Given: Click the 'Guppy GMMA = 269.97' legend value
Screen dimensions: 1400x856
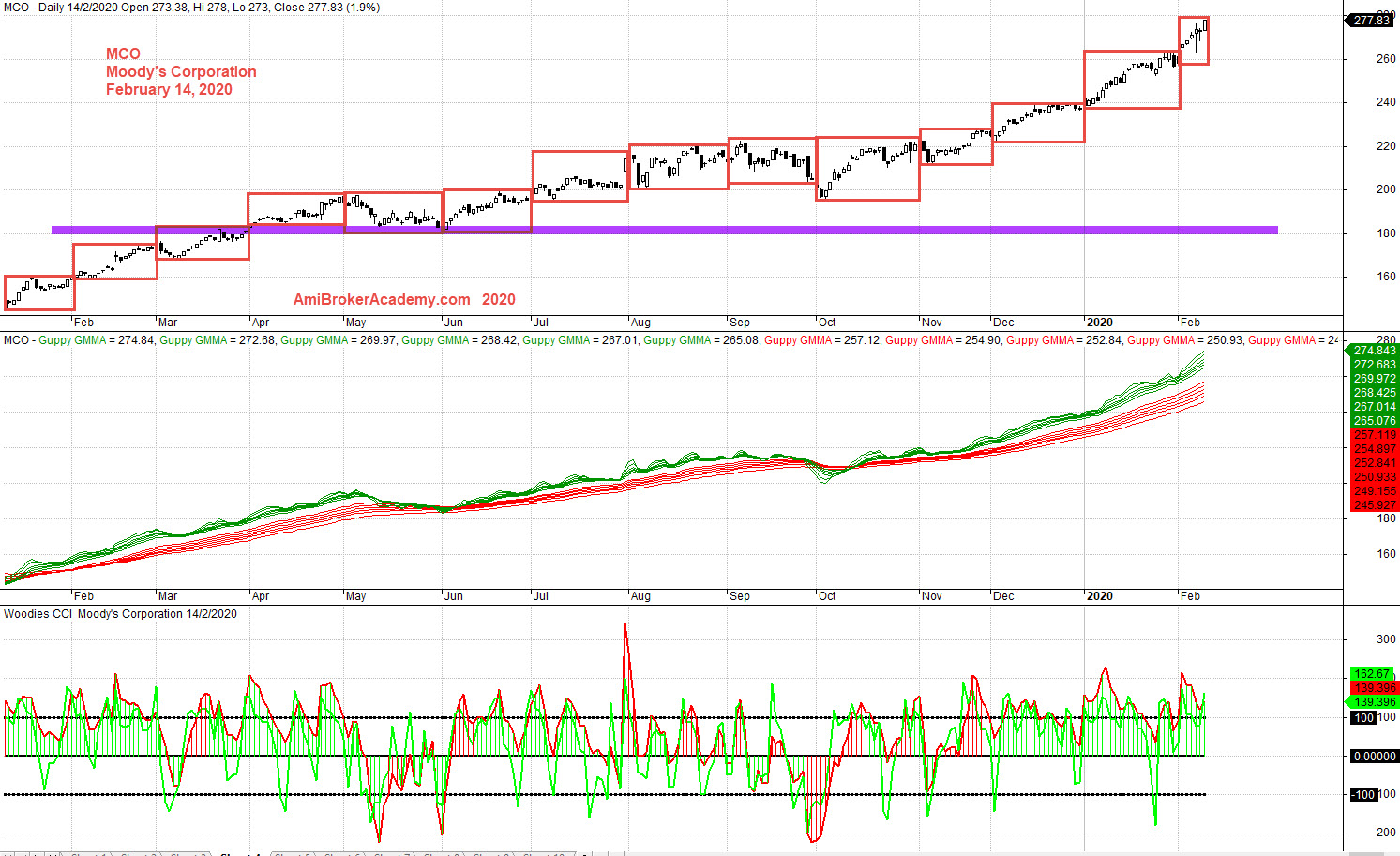Looking at the screenshot, I should point(339,340).
